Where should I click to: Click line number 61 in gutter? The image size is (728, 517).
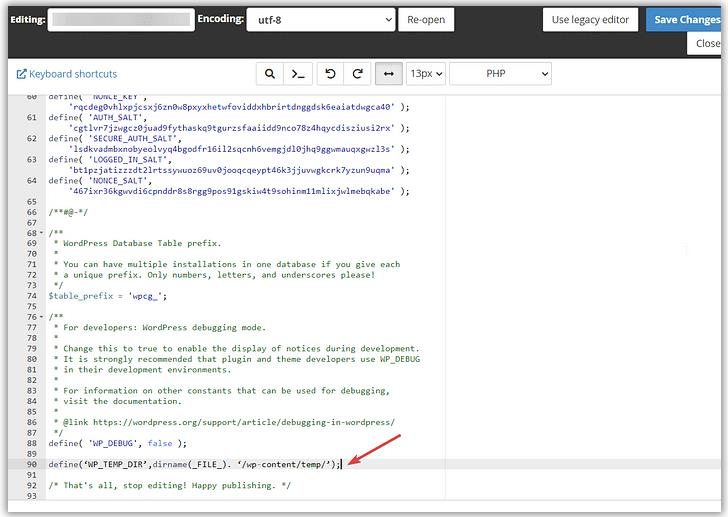(32, 117)
